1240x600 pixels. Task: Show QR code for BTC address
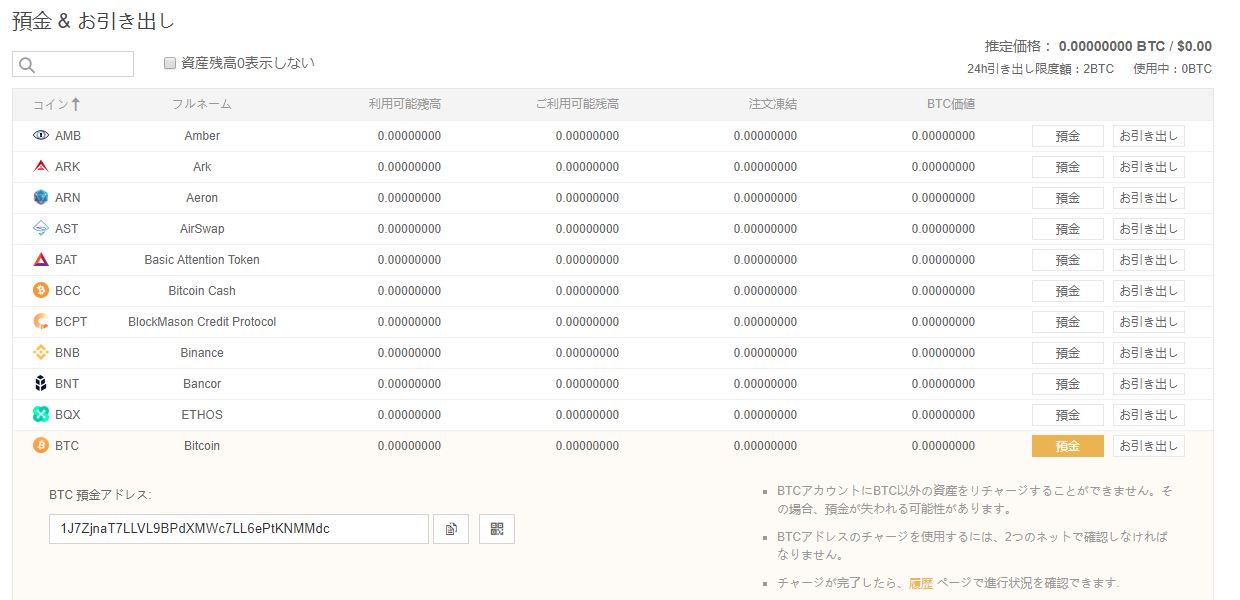coord(497,529)
